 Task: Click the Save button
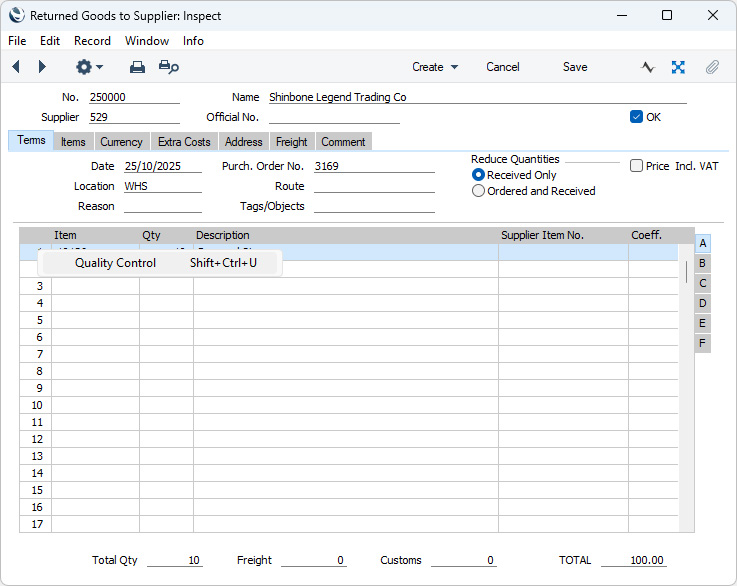click(575, 67)
